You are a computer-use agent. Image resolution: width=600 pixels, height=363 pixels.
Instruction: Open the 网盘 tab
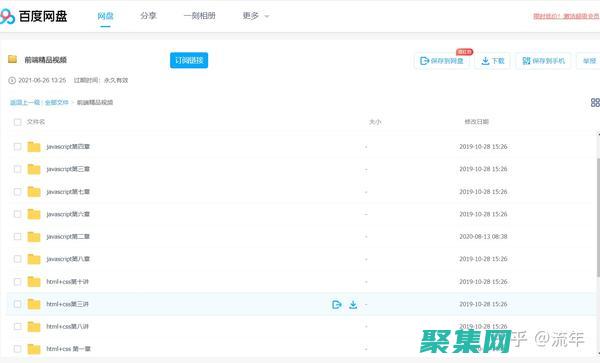click(105, 16)
